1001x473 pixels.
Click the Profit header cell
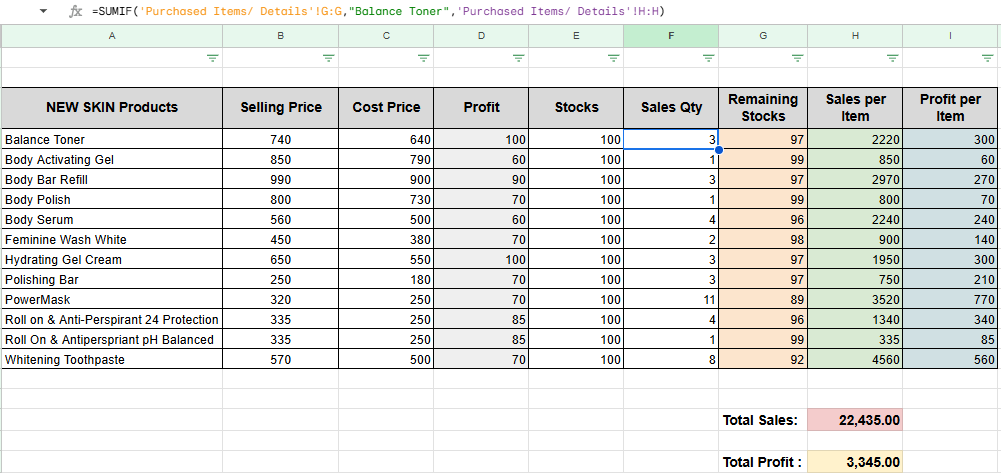click(481, 108)
